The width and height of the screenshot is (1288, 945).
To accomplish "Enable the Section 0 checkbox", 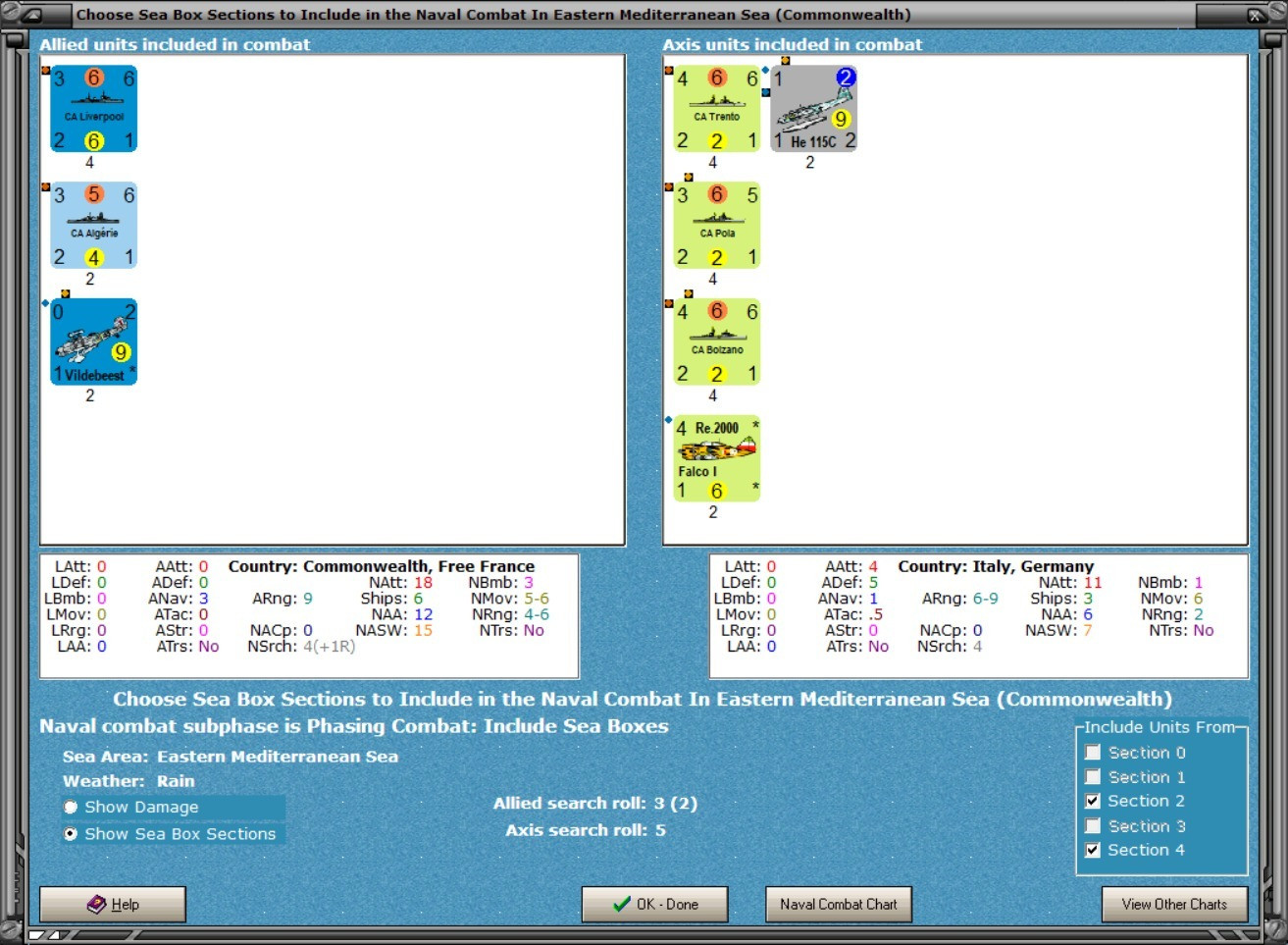I will tap(1093, 753).
